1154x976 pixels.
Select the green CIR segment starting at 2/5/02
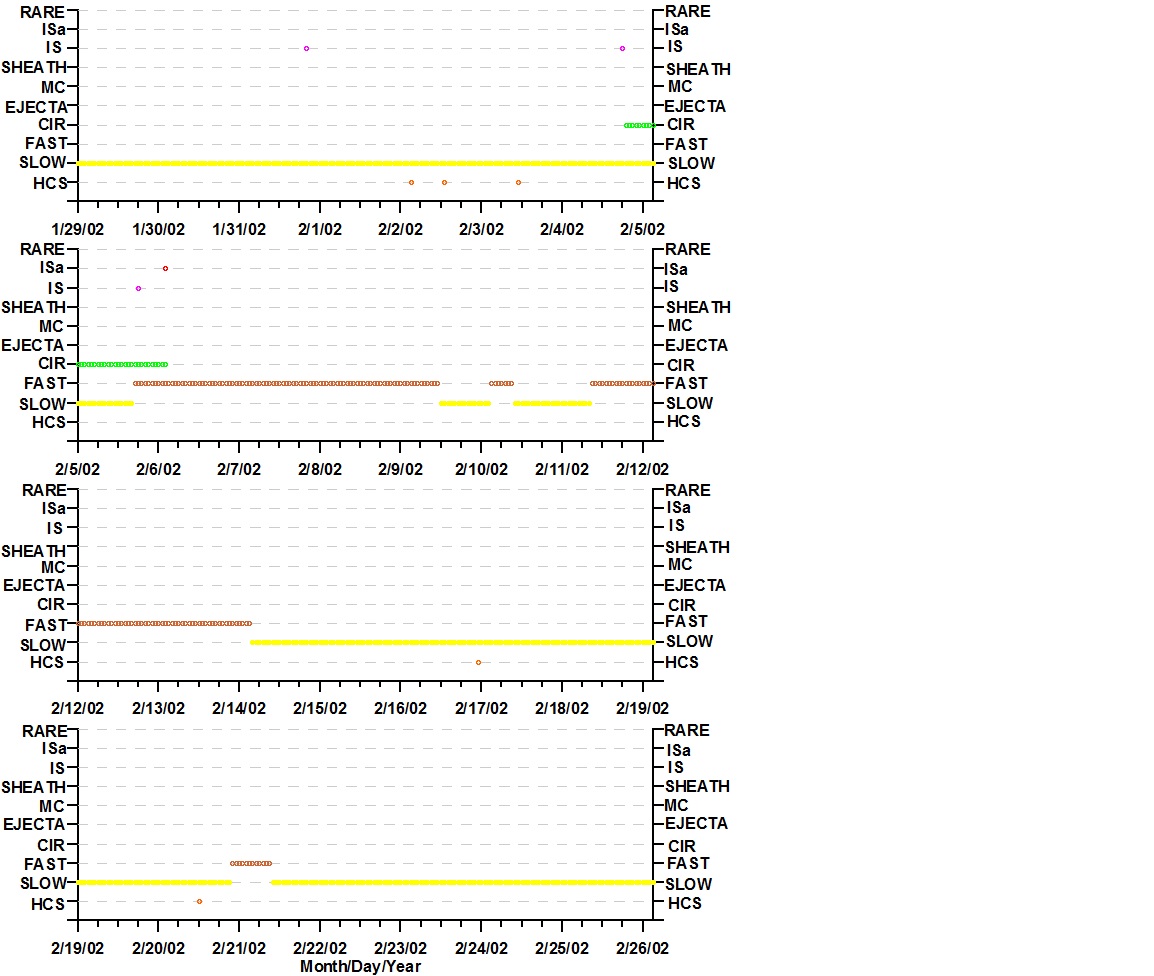click(x=122, y=364)
